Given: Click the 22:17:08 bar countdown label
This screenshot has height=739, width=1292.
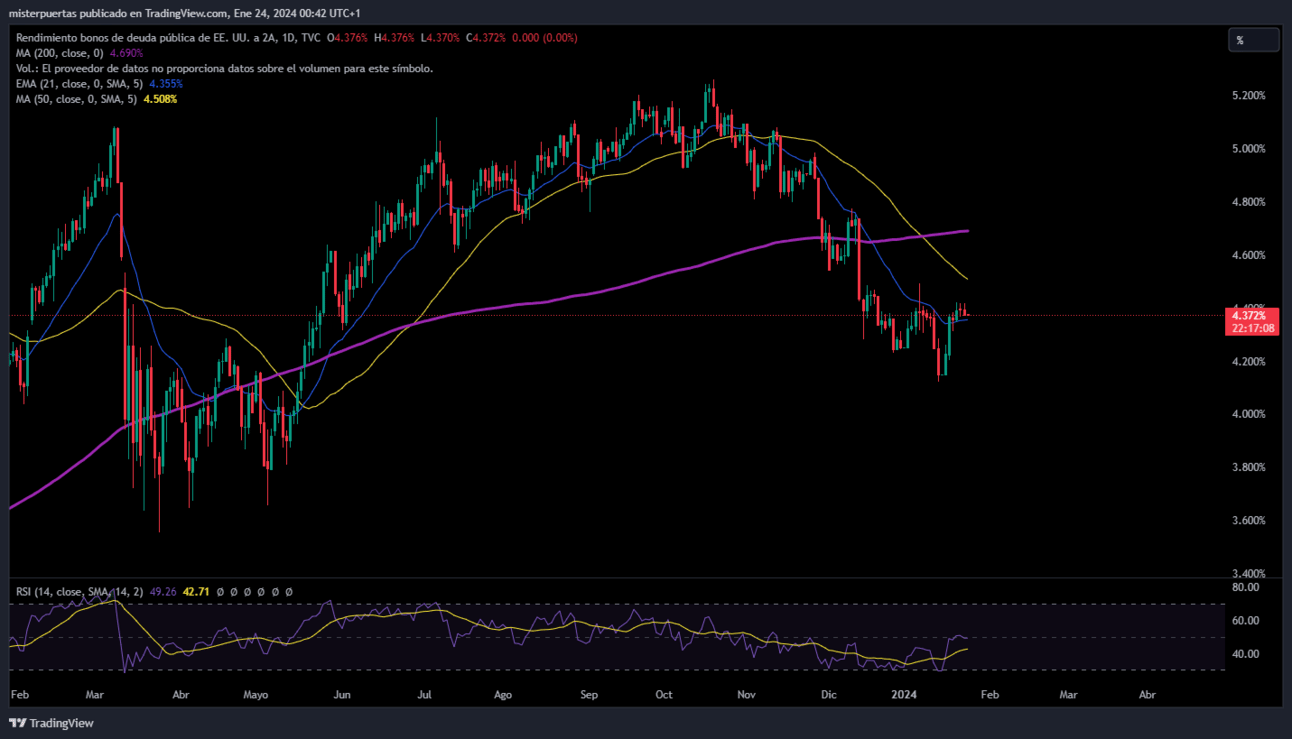Looking at the screenshot, I should click(1253, 328).
